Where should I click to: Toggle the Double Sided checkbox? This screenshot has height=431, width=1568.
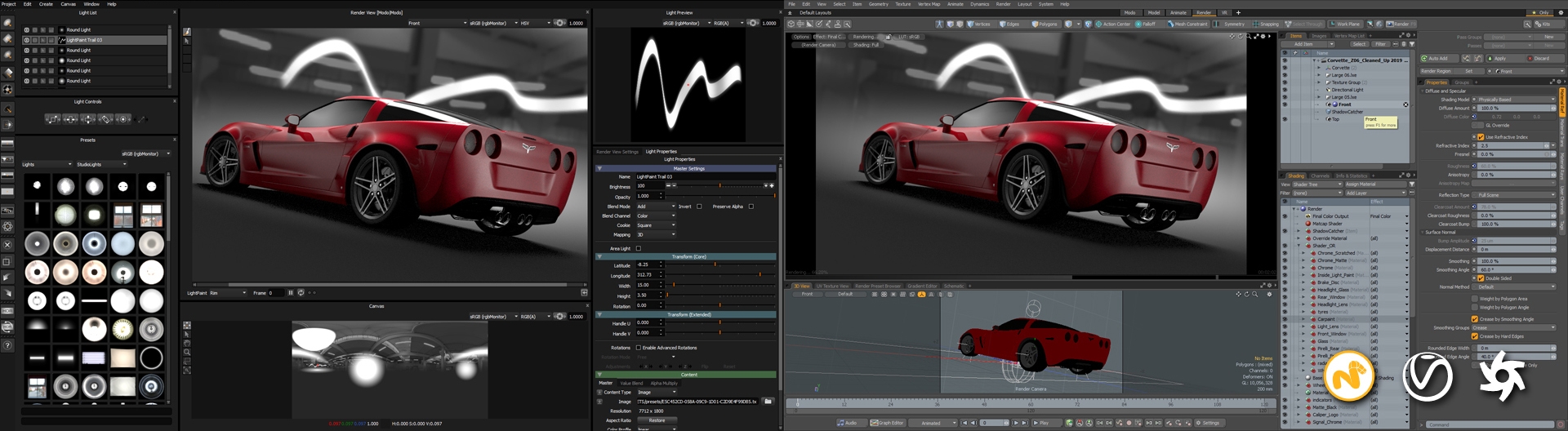[x=1481, y=278]
